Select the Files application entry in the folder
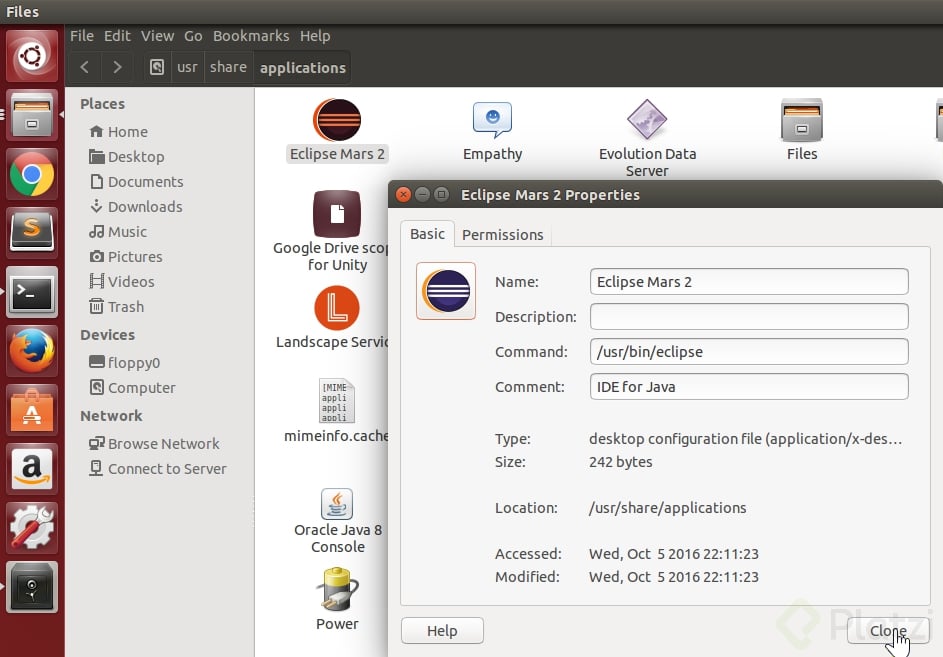This screenshot has height=657, width=943. click(x=802, y=131)
